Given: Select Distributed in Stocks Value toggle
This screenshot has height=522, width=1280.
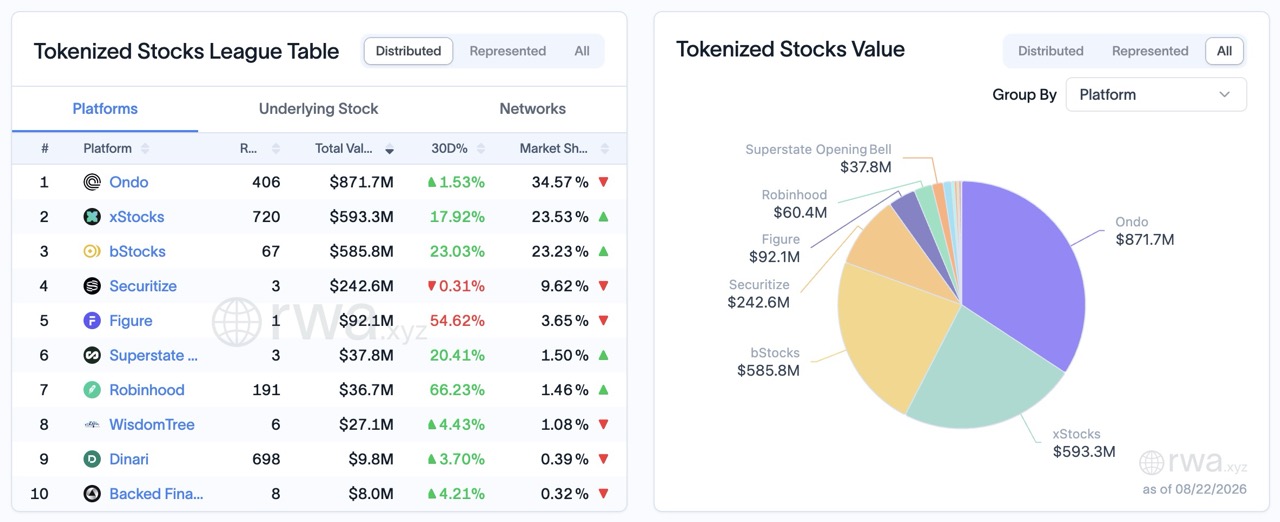Looking at the screenshot, I should pyautogui.click(x=1051, y=51).
